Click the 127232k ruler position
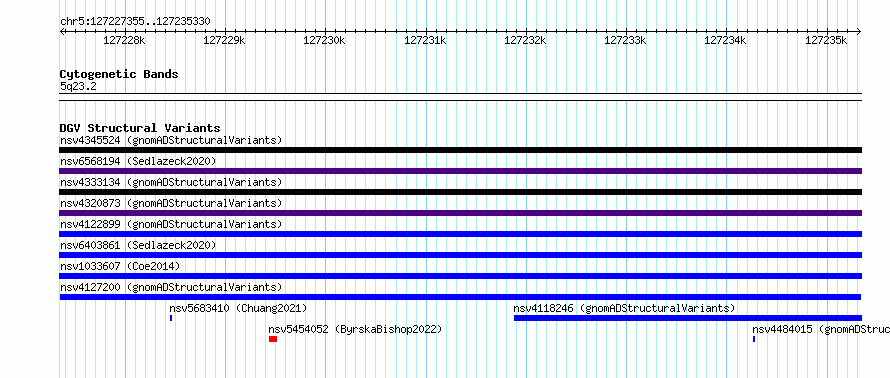Viewport: 890px width, 378px height. (526, 40)
